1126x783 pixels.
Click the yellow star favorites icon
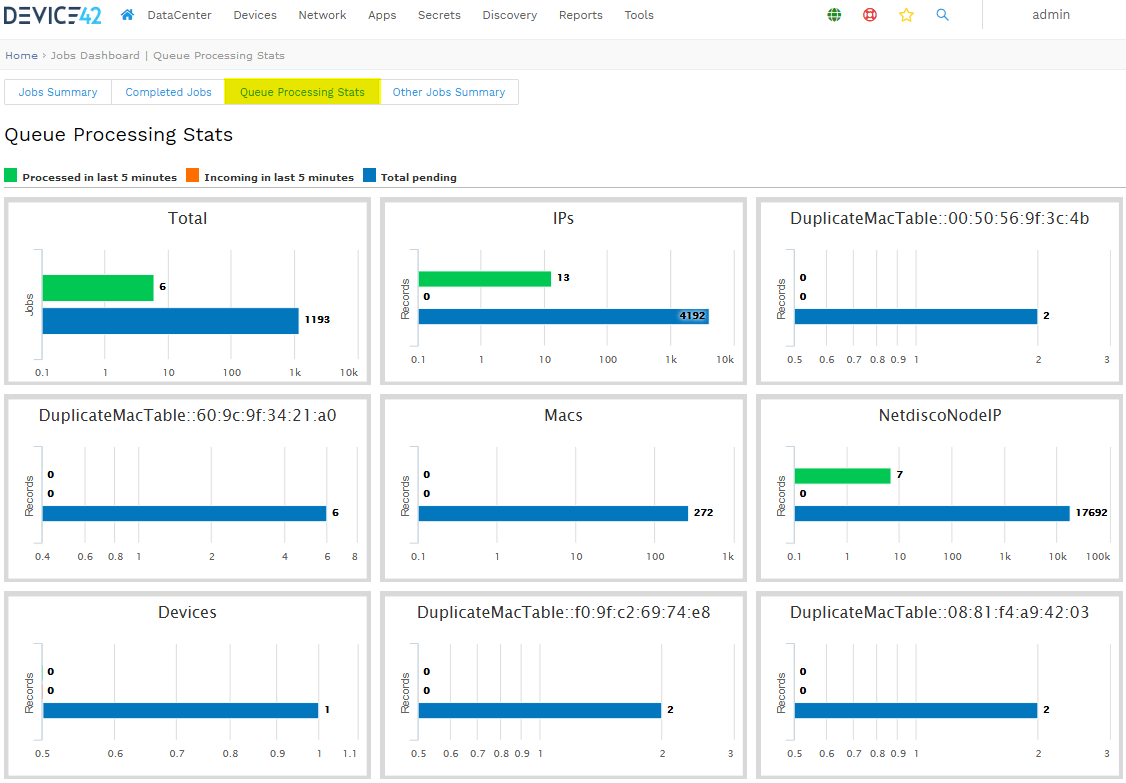click(x=906, y=15)
